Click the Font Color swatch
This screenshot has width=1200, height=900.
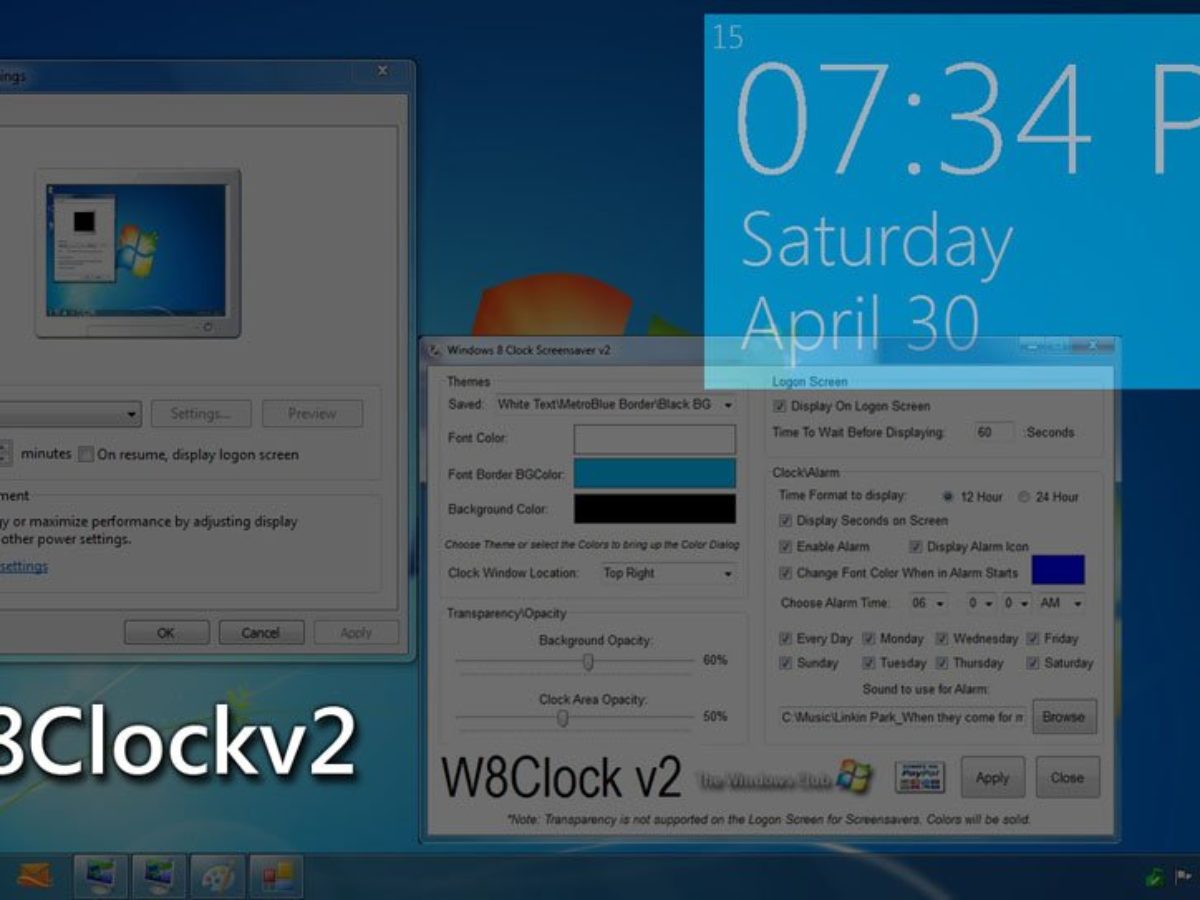(655, 439)
